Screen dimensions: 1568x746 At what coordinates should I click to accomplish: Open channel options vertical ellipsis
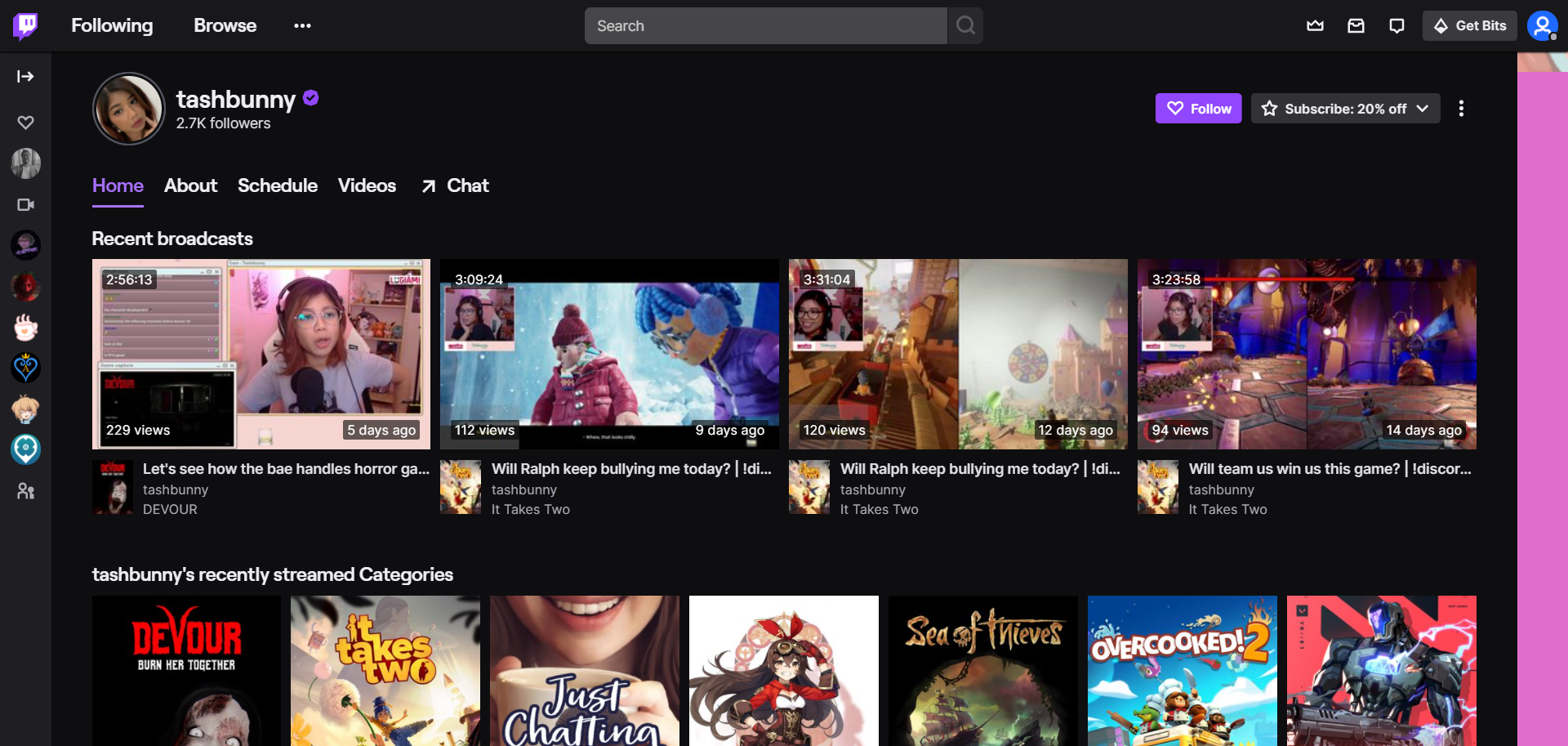[x=1461, y=109]
